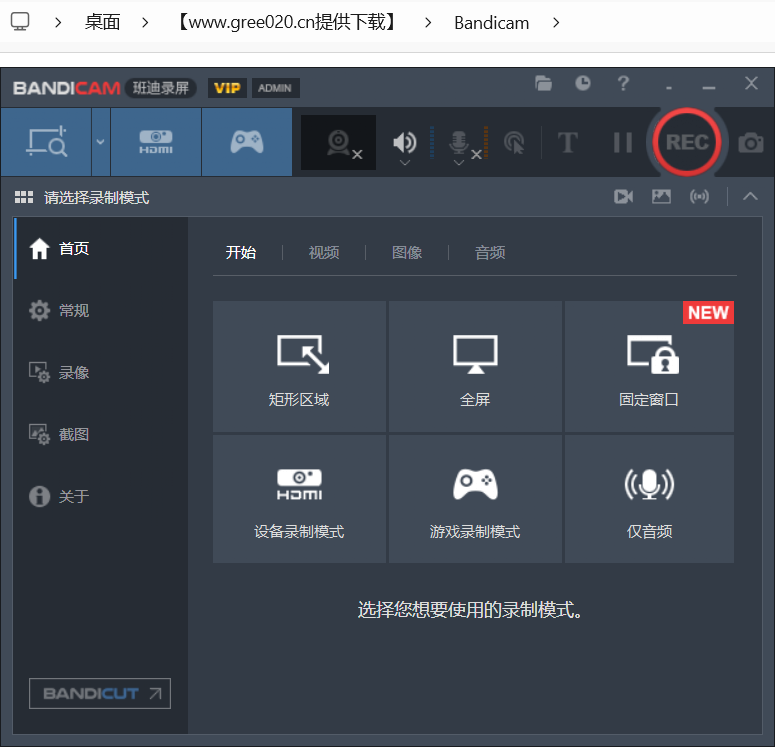
Task: Click the BANDICUT link button
Action: coord(100,693)
